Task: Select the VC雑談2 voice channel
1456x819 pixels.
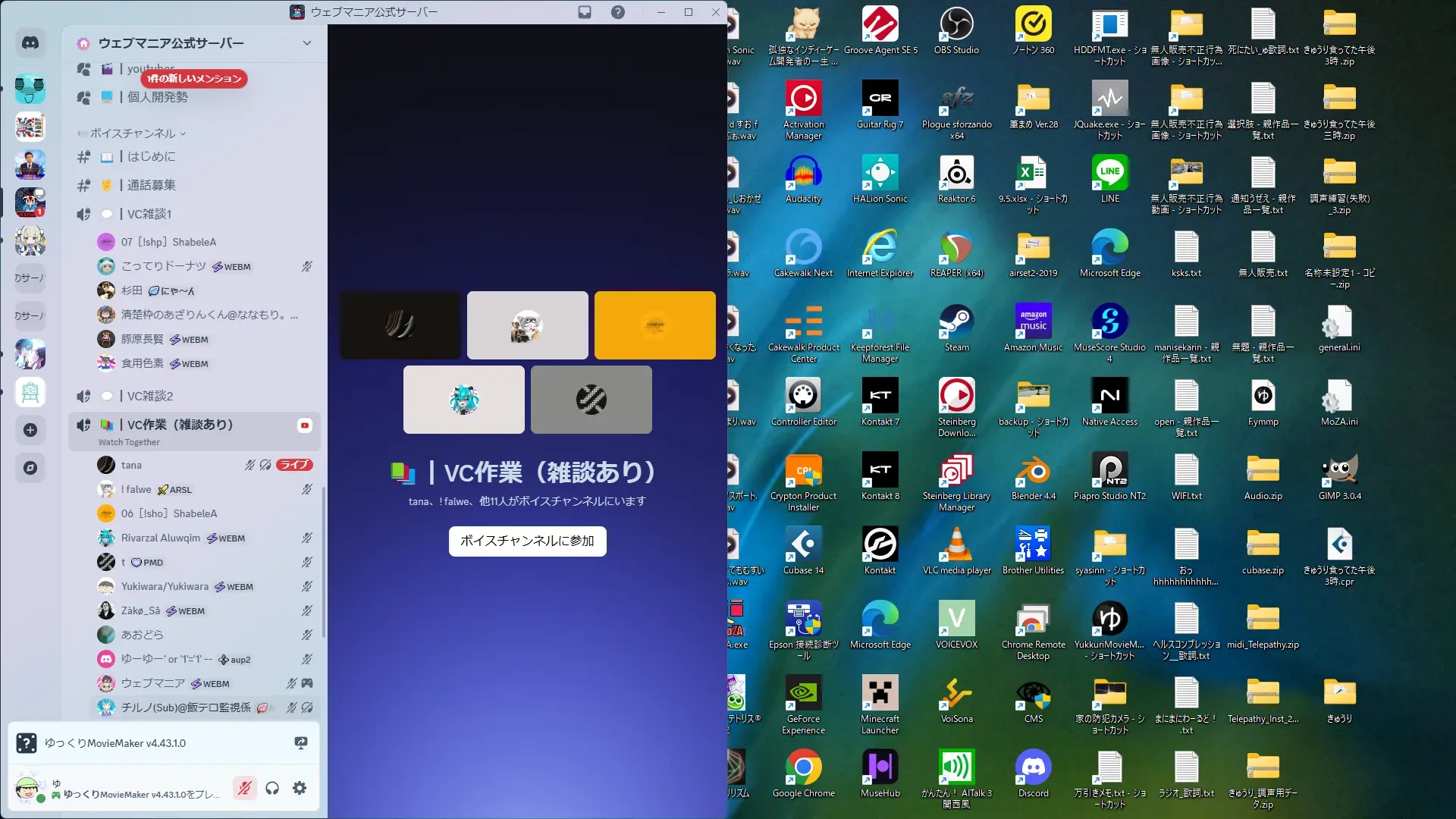Action: coord(150,396)
